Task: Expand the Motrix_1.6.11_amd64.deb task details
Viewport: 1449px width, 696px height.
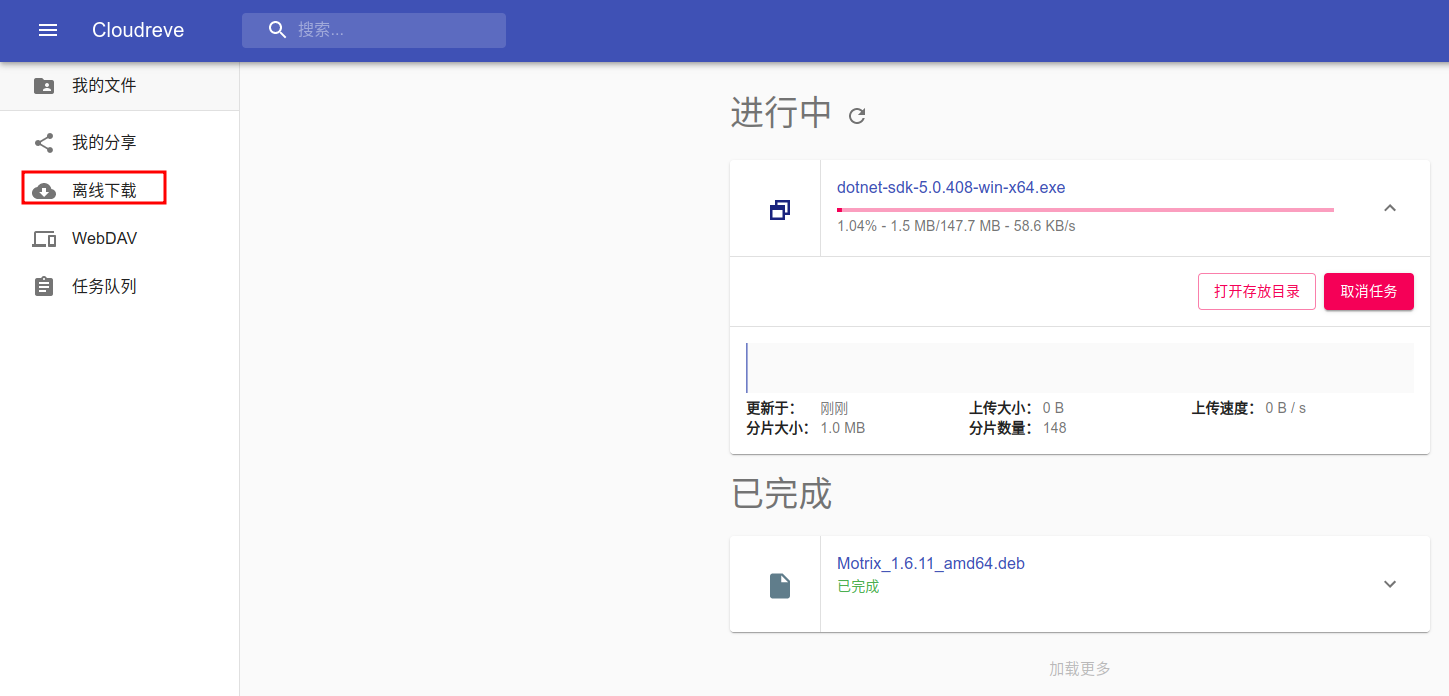Action: click(1389, 584)
